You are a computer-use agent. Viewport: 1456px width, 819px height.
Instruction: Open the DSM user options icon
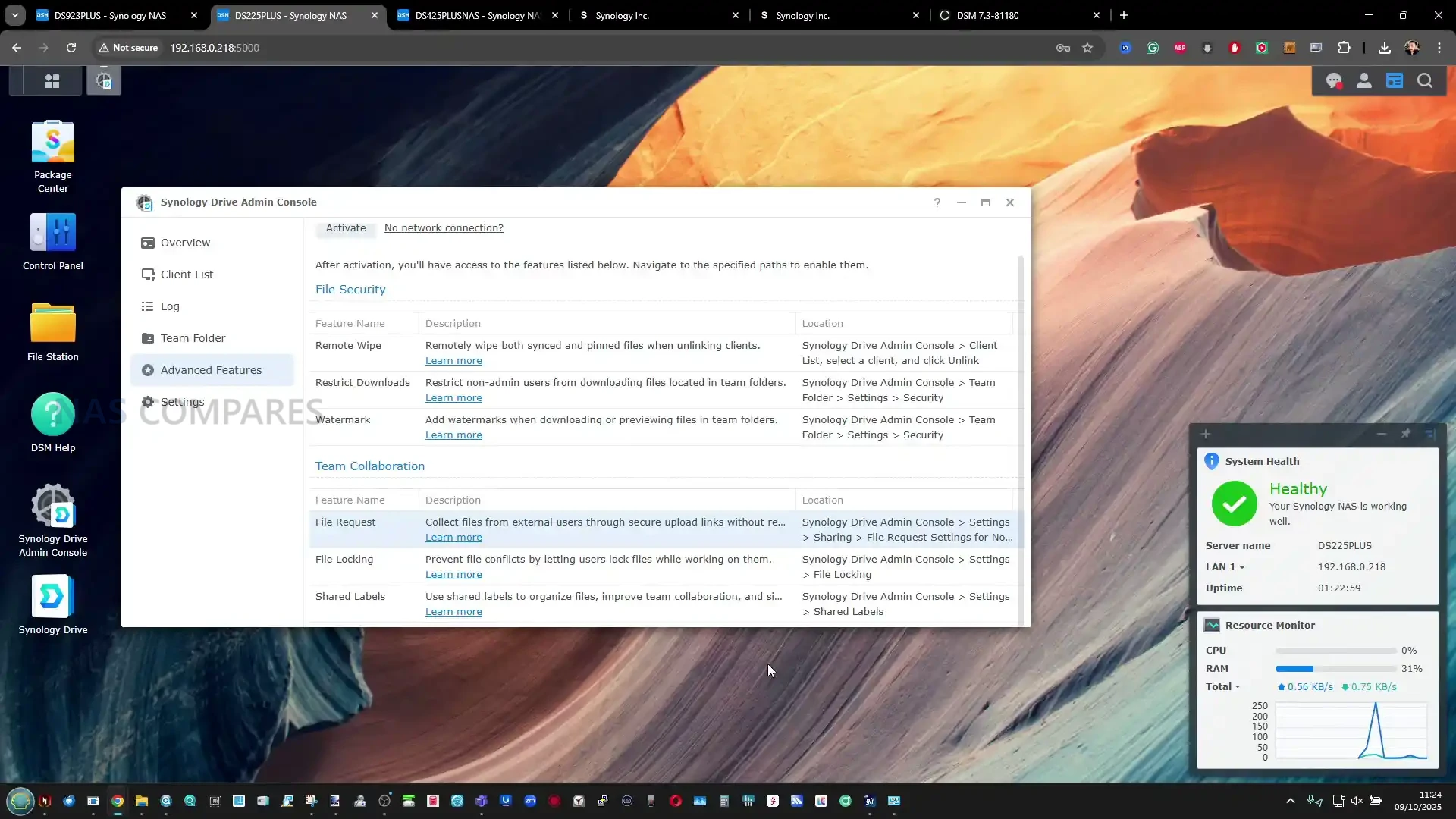pyautogui.click(x=1363, y=81)
